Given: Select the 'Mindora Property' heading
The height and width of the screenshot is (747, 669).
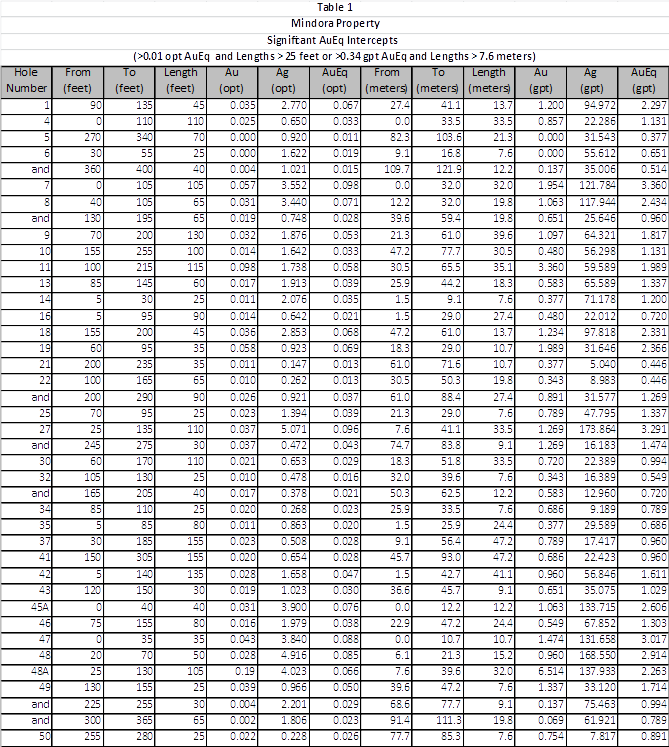Looking at the screenshot, I should [x=335, y=23].
